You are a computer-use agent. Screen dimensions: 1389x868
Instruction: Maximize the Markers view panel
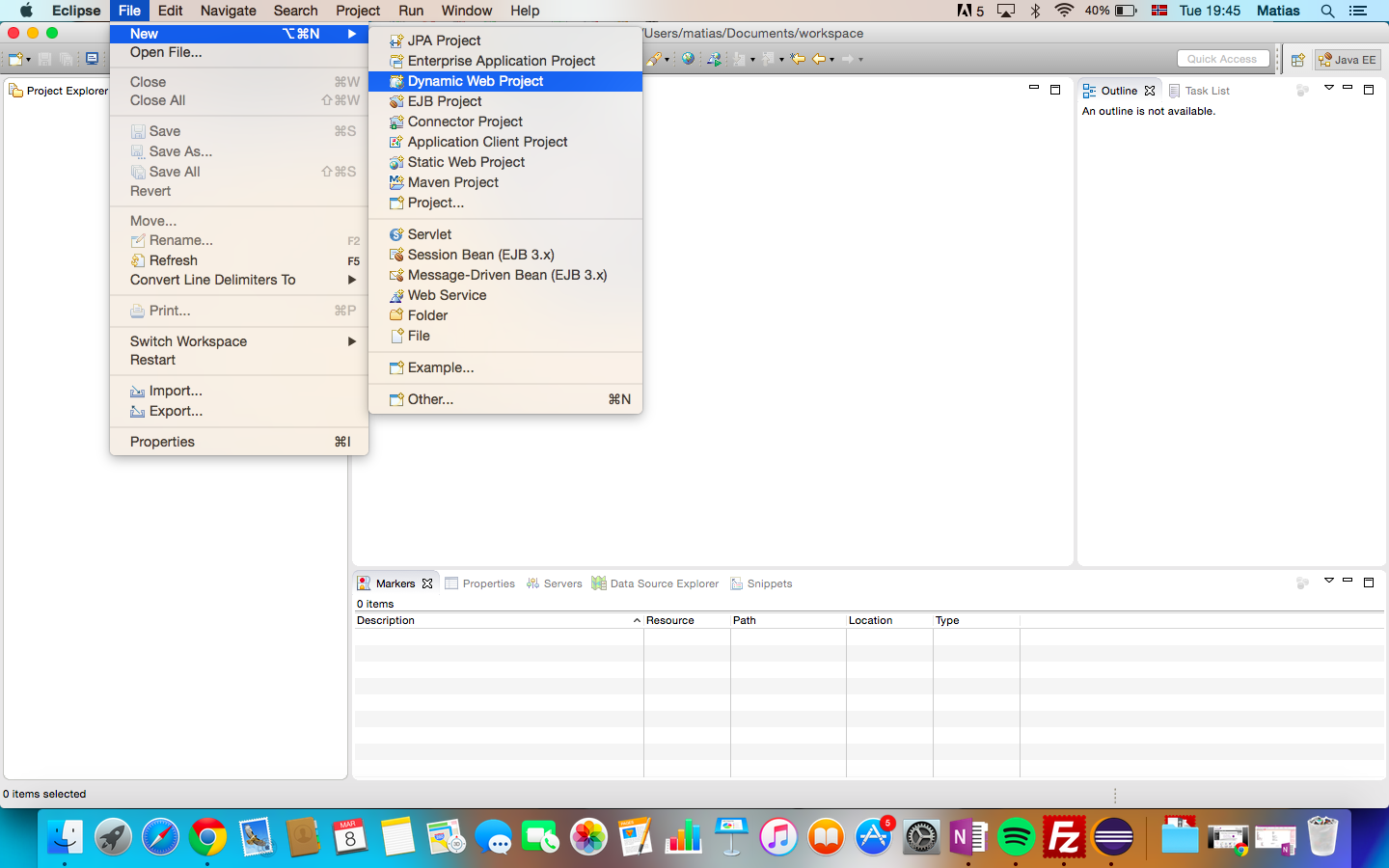tap(1368, 582)
